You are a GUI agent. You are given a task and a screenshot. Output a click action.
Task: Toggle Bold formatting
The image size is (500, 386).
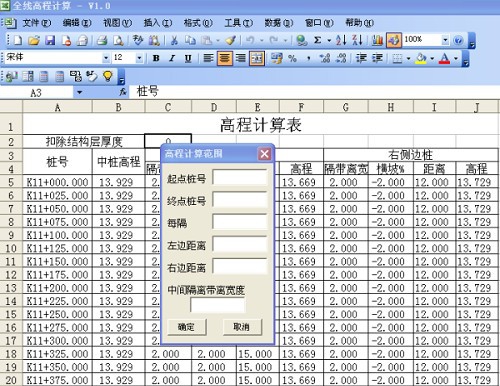pos(156,59)
